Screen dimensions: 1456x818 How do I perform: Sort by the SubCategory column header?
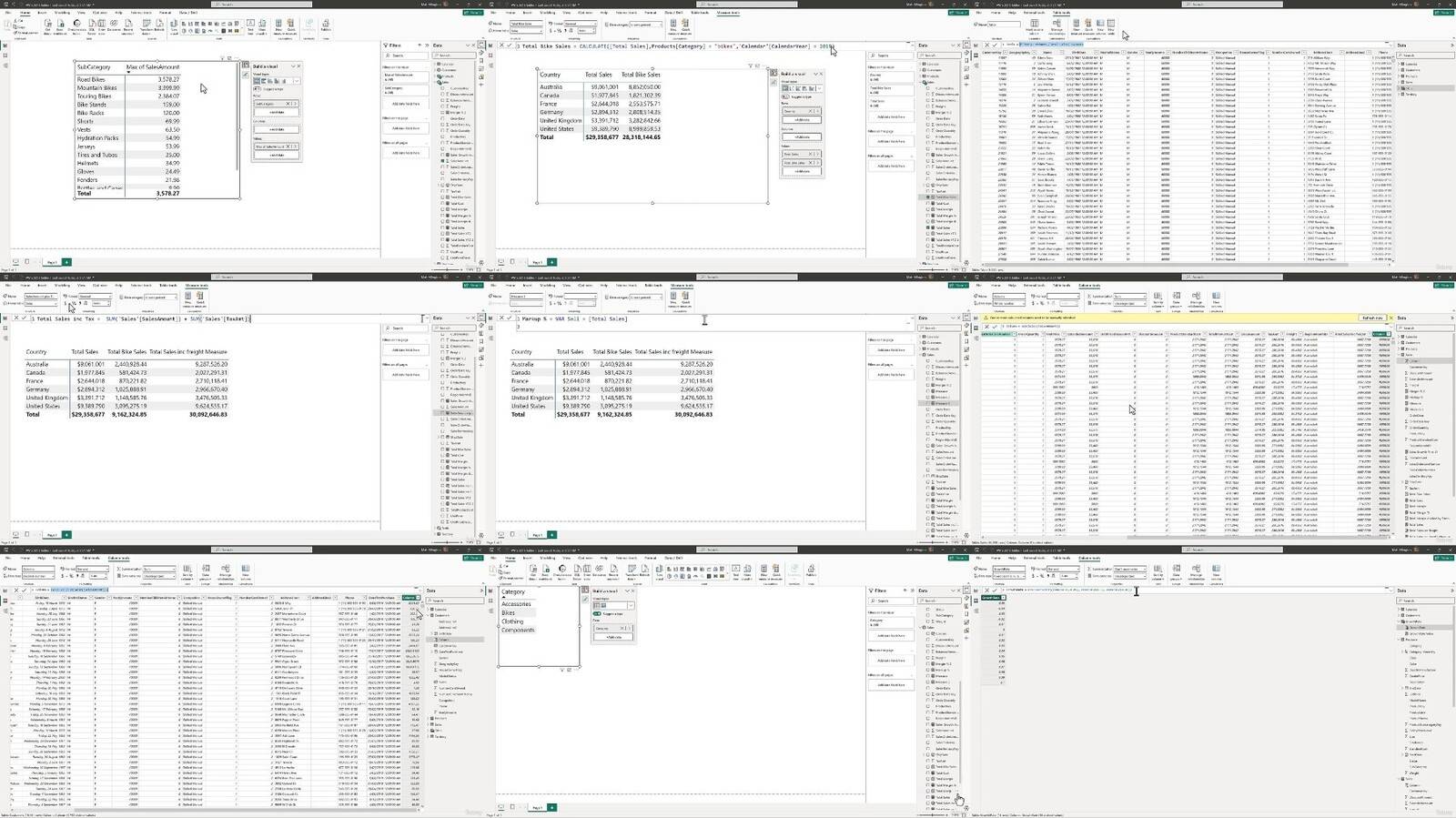[94, 67]
